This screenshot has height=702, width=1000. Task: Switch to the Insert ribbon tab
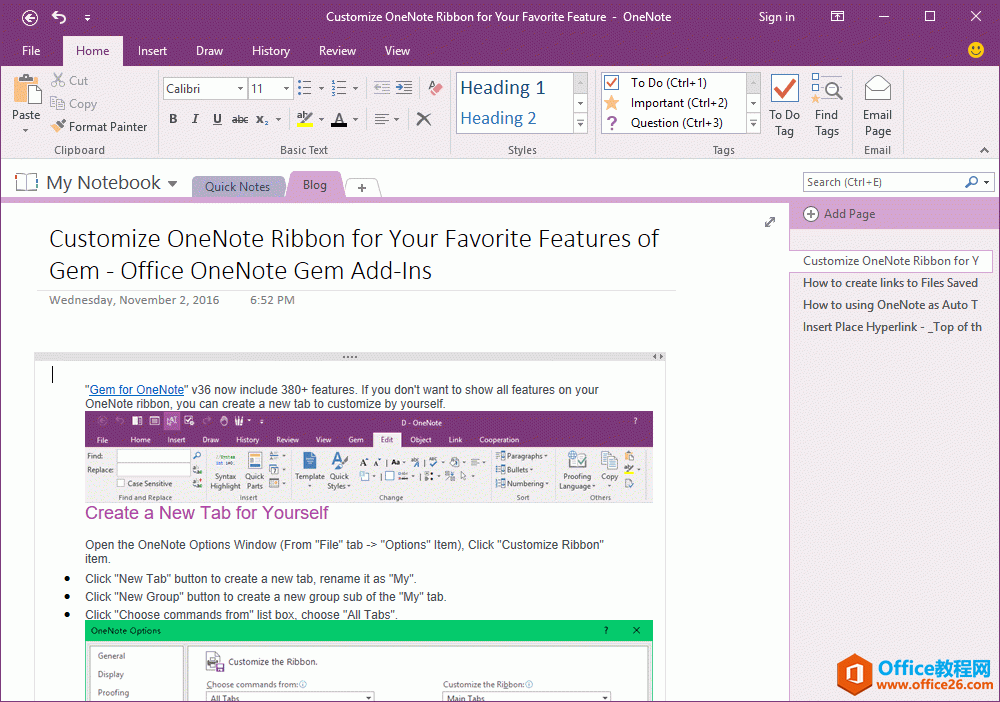(152, 51)
